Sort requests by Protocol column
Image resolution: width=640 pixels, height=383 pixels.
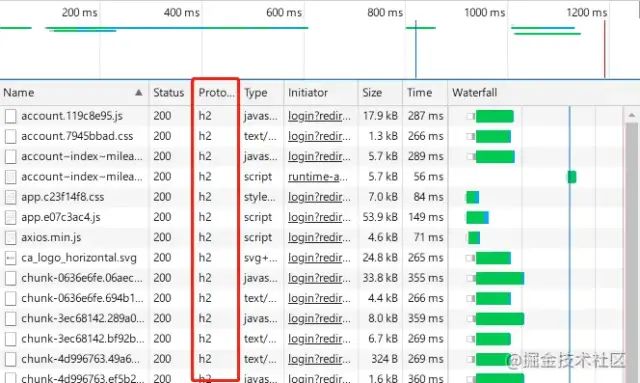coord(216,93)
